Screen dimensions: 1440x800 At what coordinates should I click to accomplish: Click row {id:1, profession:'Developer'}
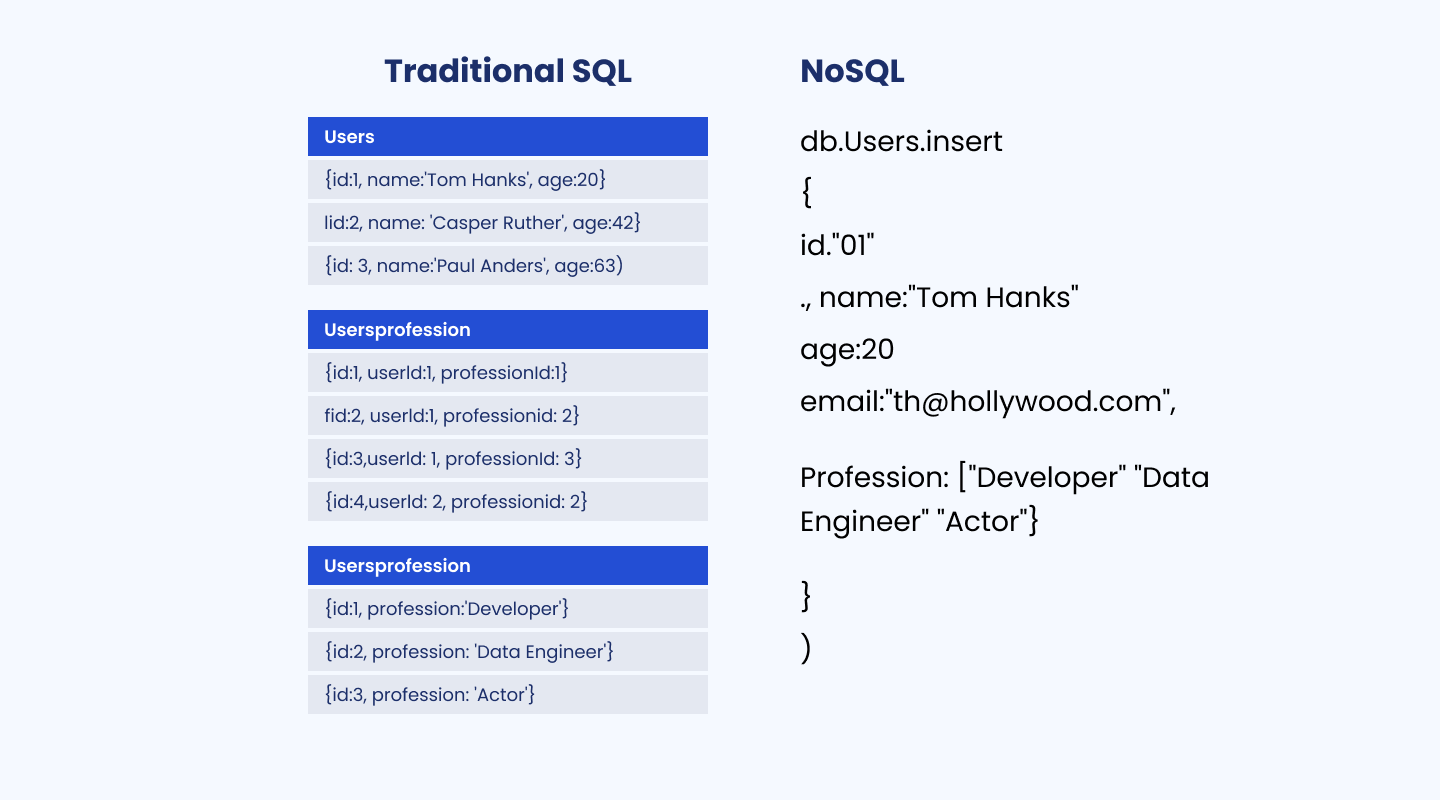point(508,609)
